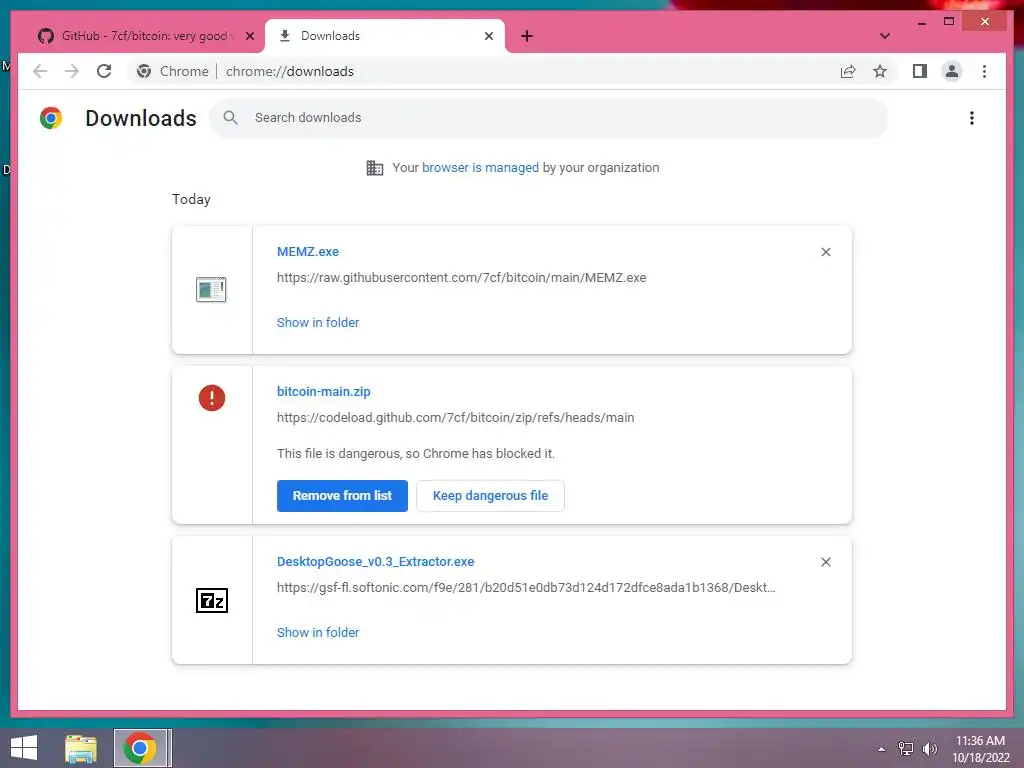Image resolution: width=1024 pixels, height=768 pixels.
Task: Click the MEMZ.exe file type icon
Action: pos(211,289)
